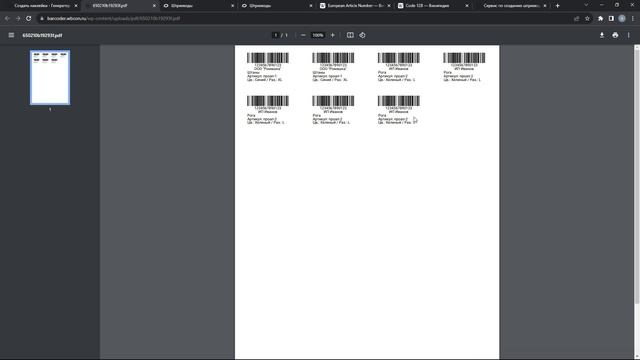
Task: Zoom in with the plus icon
Action: [x=333, y=36]
